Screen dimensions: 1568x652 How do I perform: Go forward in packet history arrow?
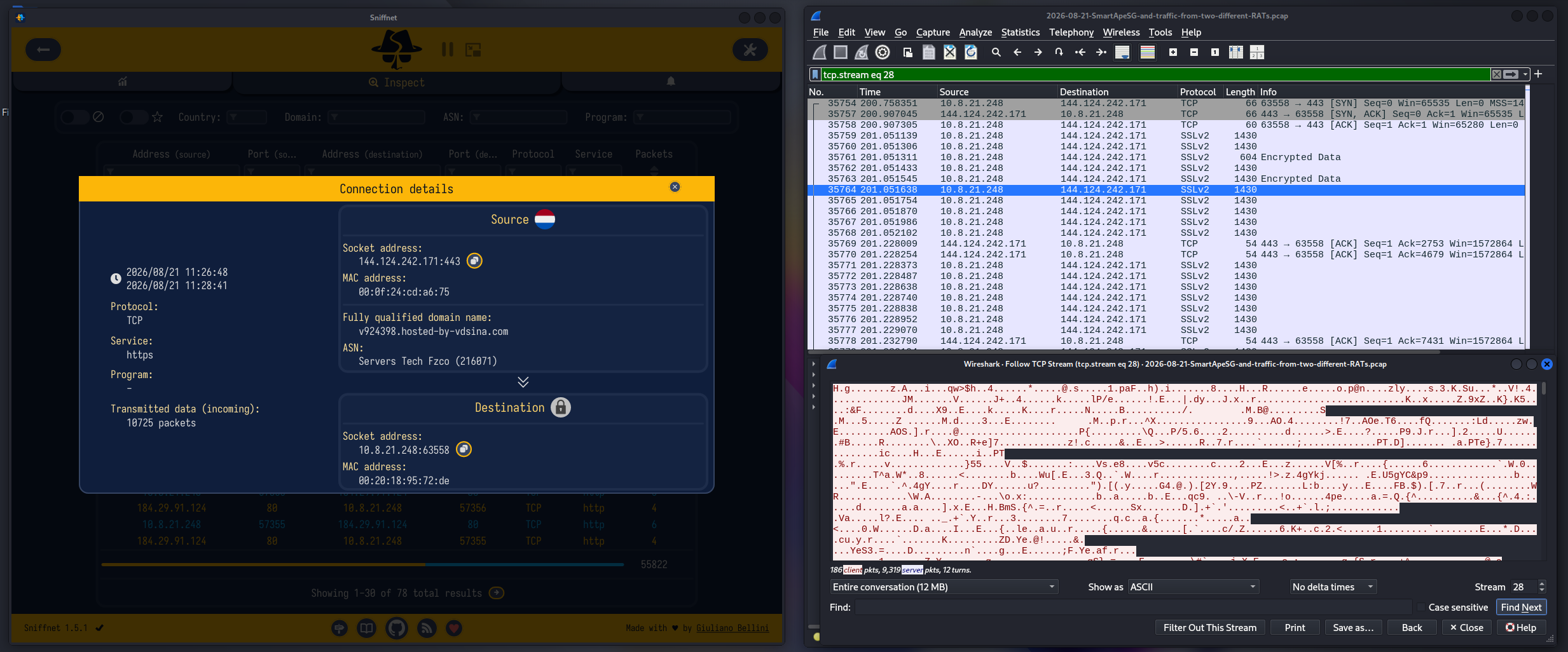[1038, 53]
